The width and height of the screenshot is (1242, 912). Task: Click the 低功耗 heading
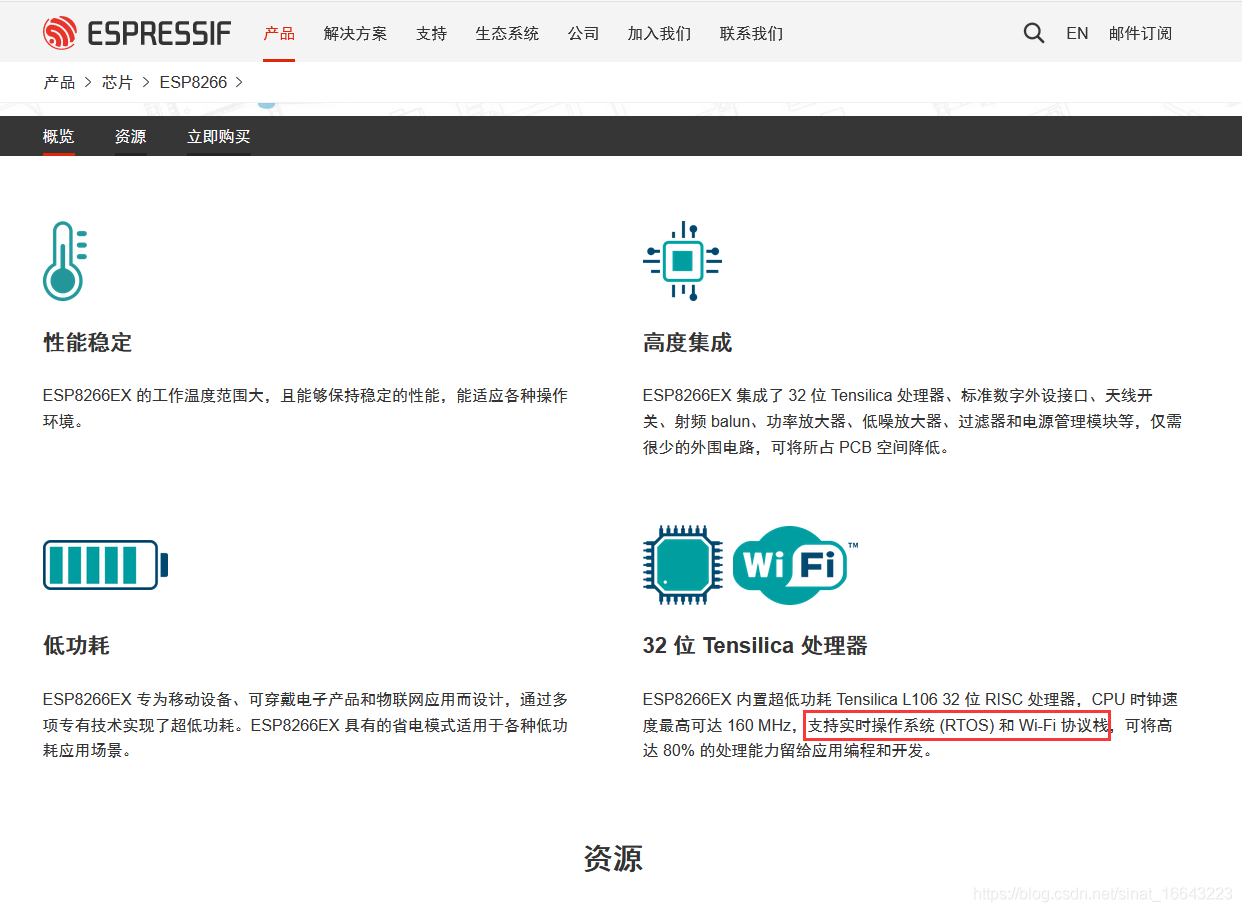76,645
